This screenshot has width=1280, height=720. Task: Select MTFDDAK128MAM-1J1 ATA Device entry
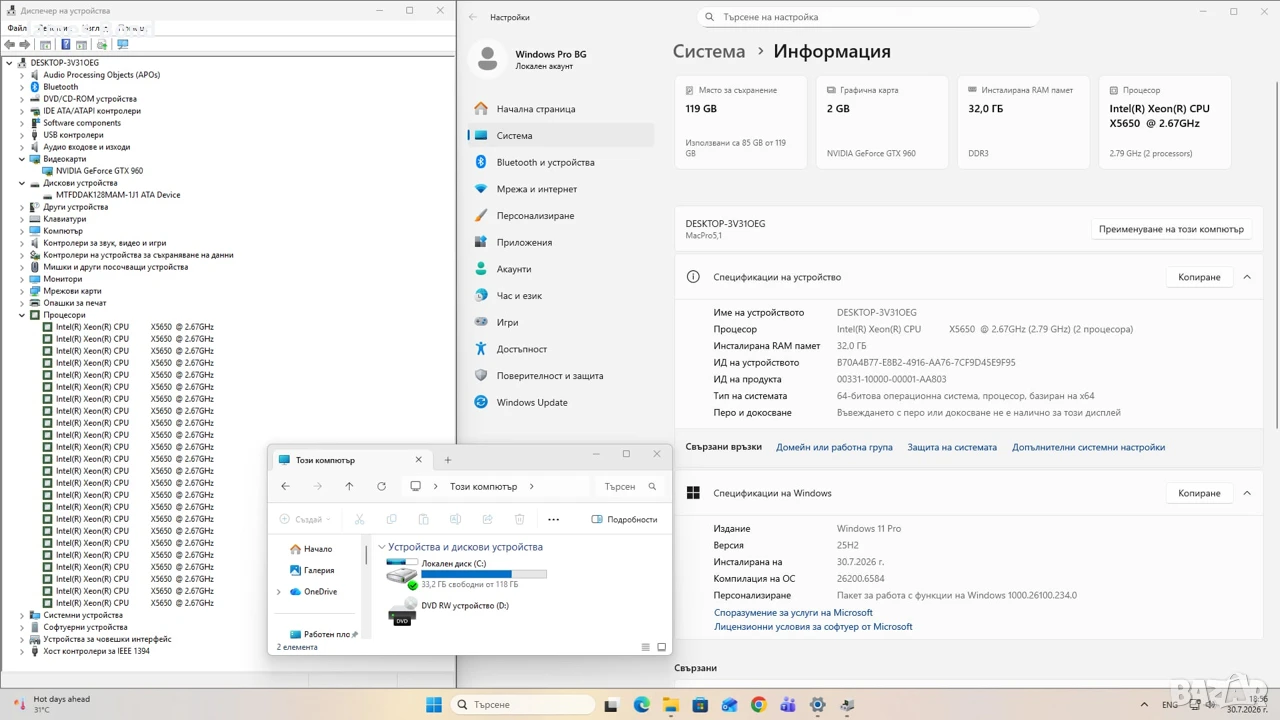point(118,195)
